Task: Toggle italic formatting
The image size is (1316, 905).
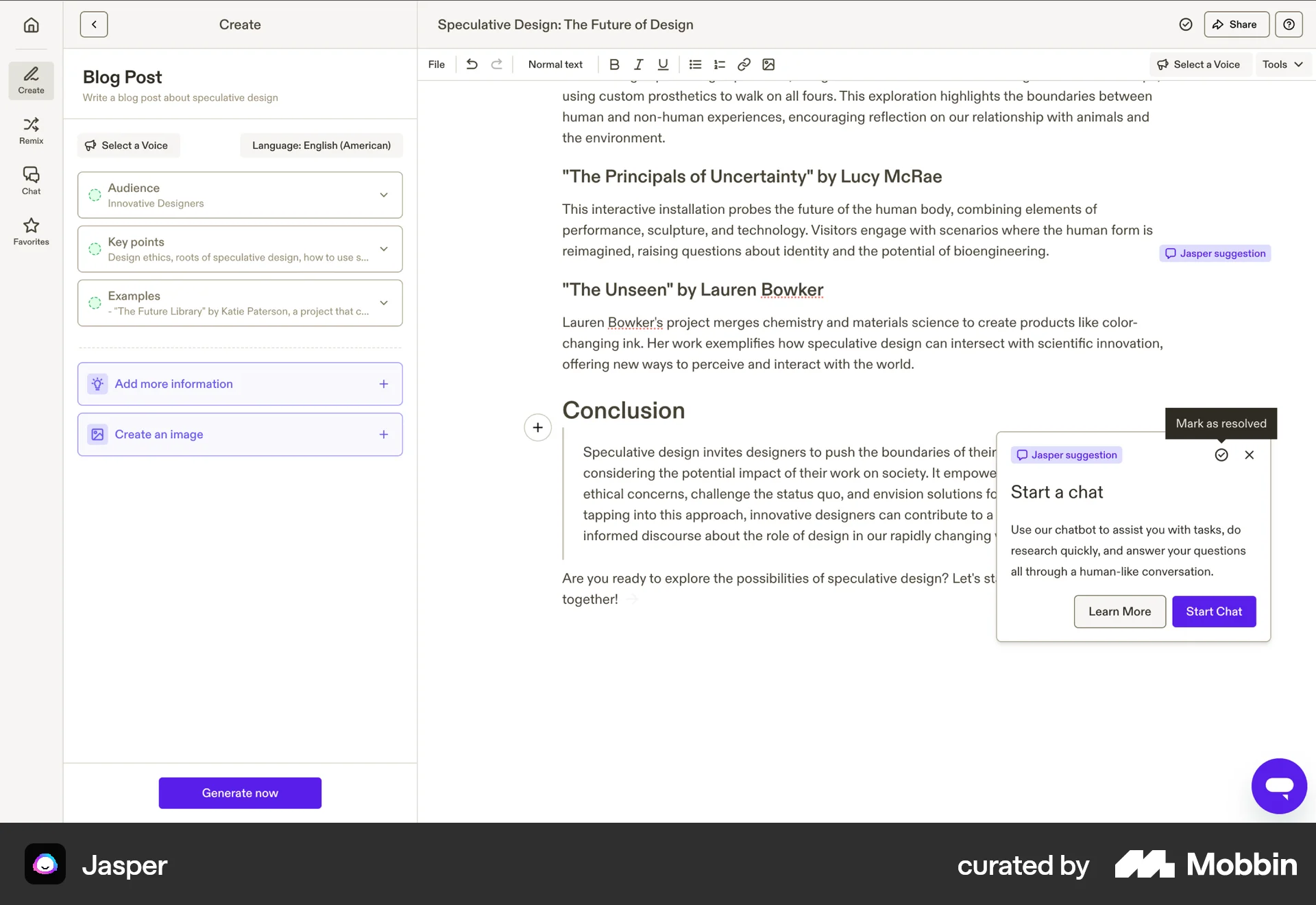Action: 638,64
